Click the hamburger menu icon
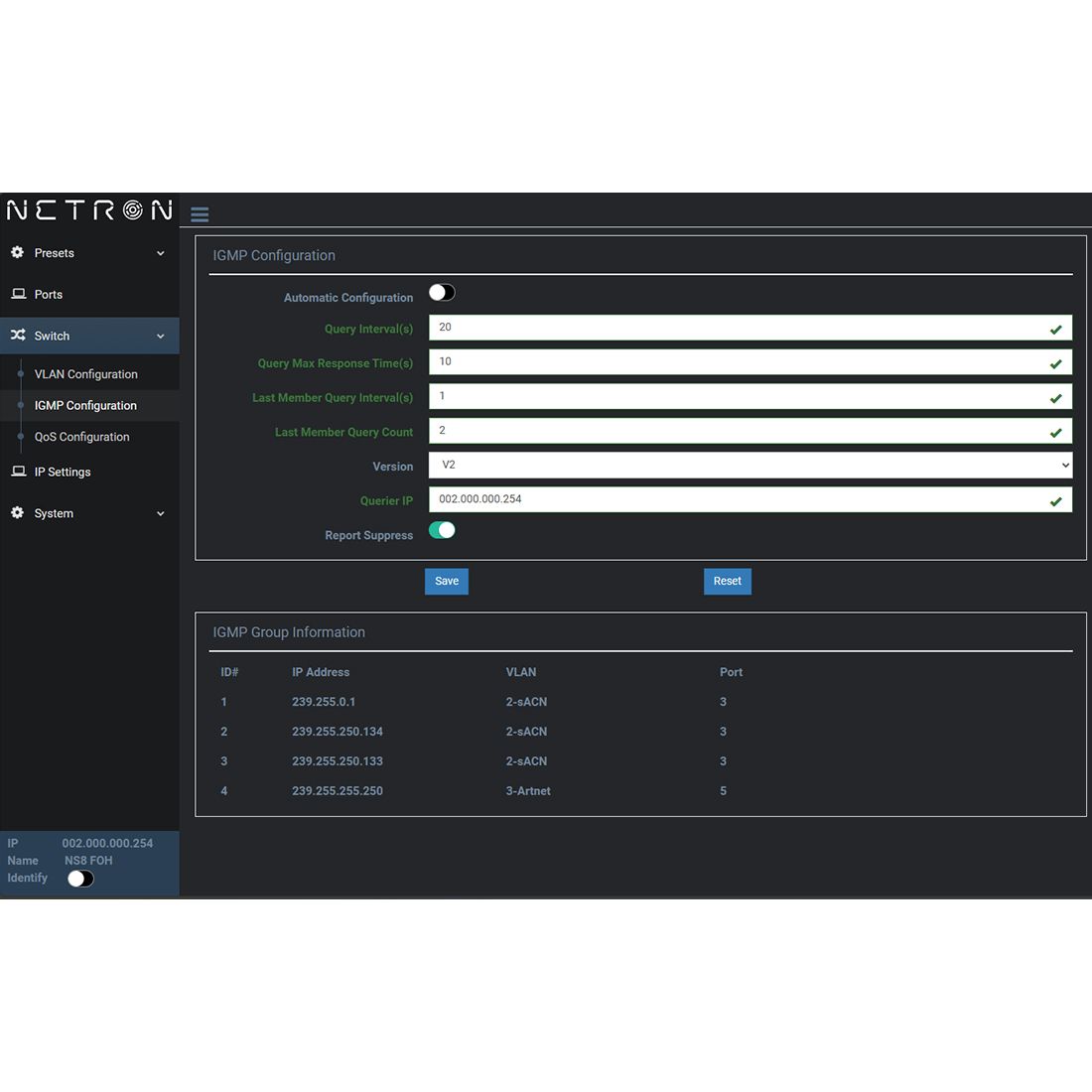 point(200,214)
